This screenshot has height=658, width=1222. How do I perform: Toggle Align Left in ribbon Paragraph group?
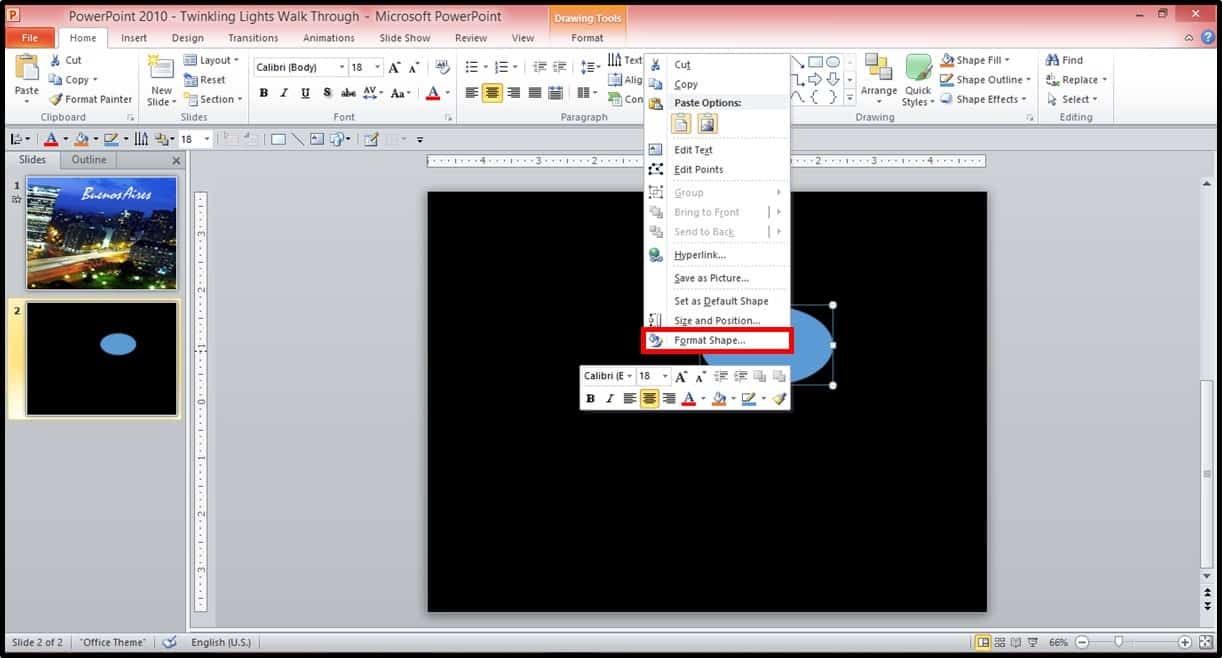point(472,93)
